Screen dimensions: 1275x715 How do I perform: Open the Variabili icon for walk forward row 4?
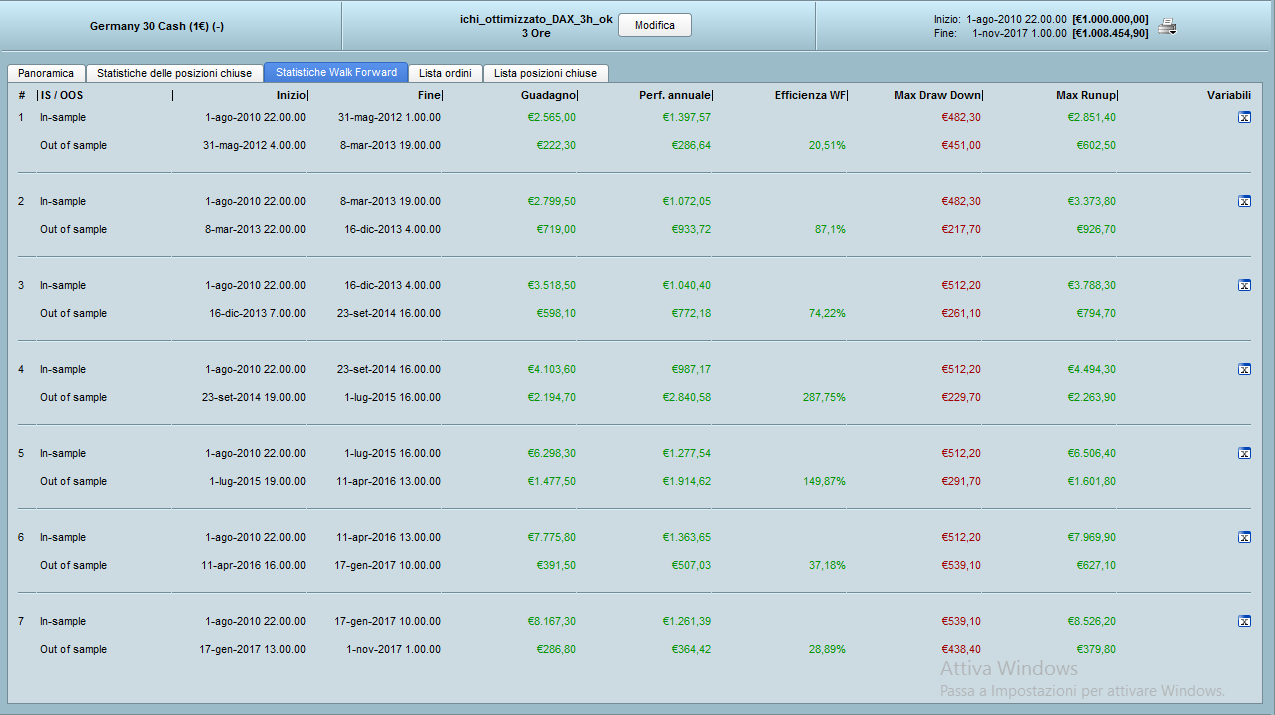pyautogui.click(x=1244, y=370)
